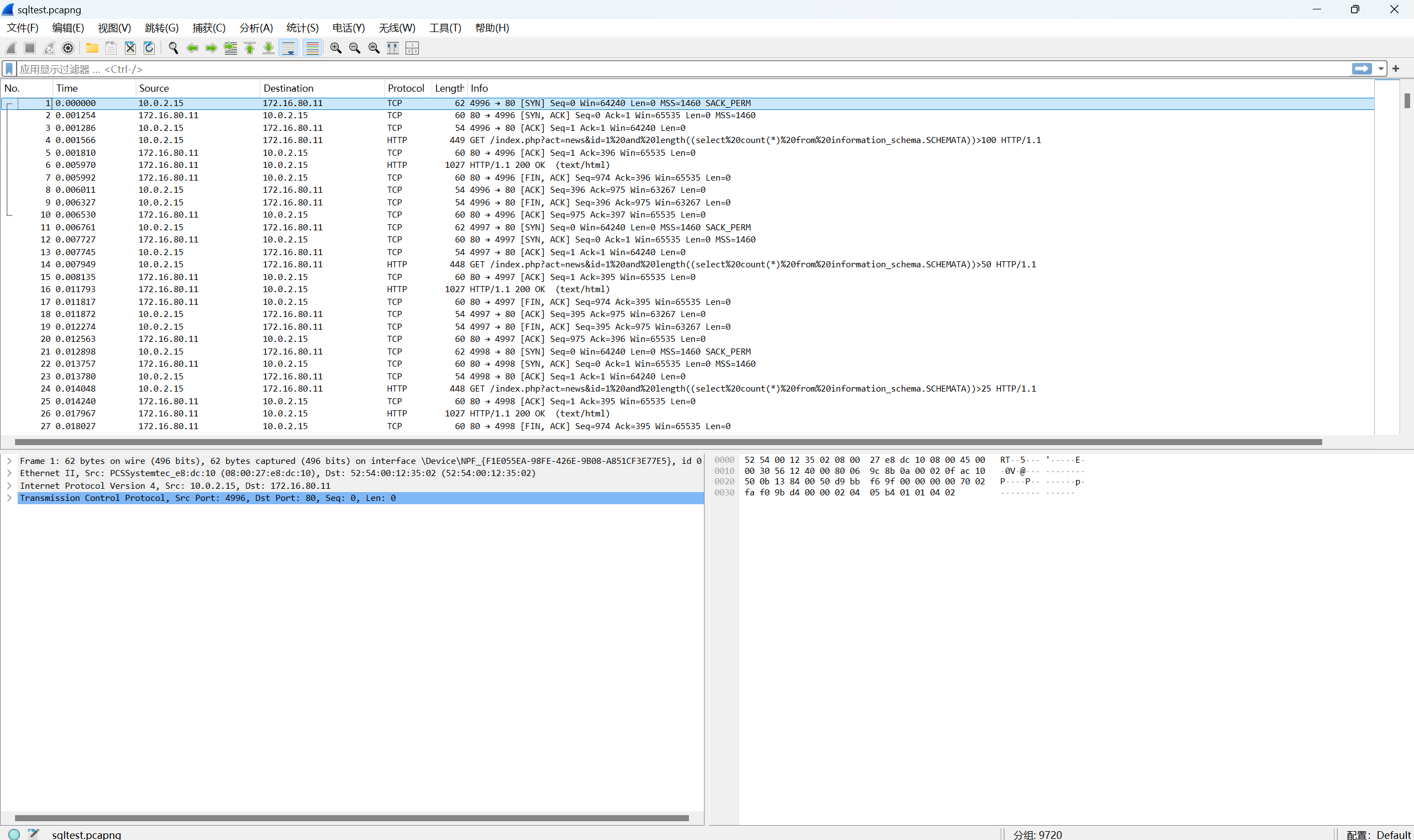
Task: Expand the Ethernet II details row
Action: pos(9,473)
